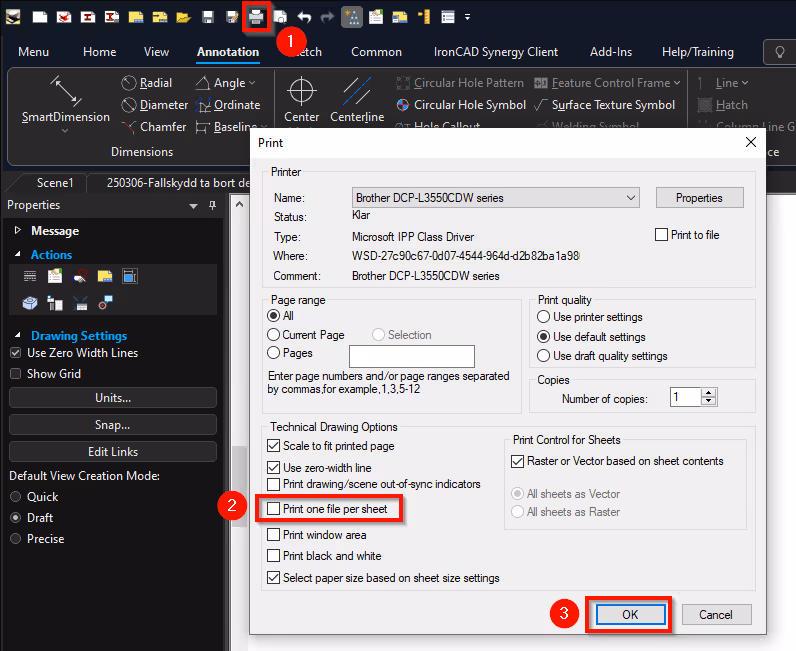Toggle the scene tree icon in top toolbar
The height and width of the screenshot is (651, 796).
pyautogui.click(x=352, y=17)
